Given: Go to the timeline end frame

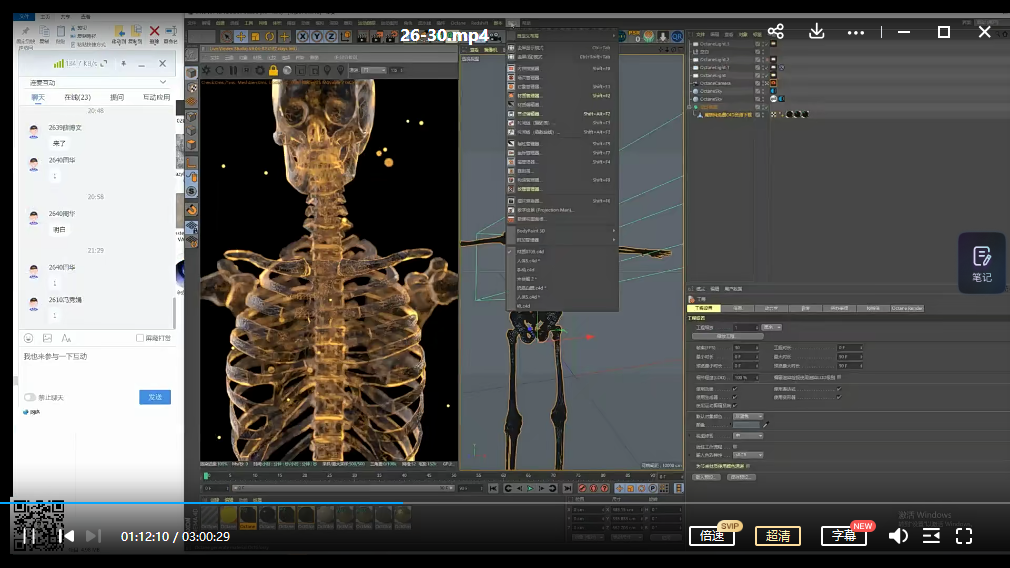Looking at the screenshot, I should click(x=567, y=489).
